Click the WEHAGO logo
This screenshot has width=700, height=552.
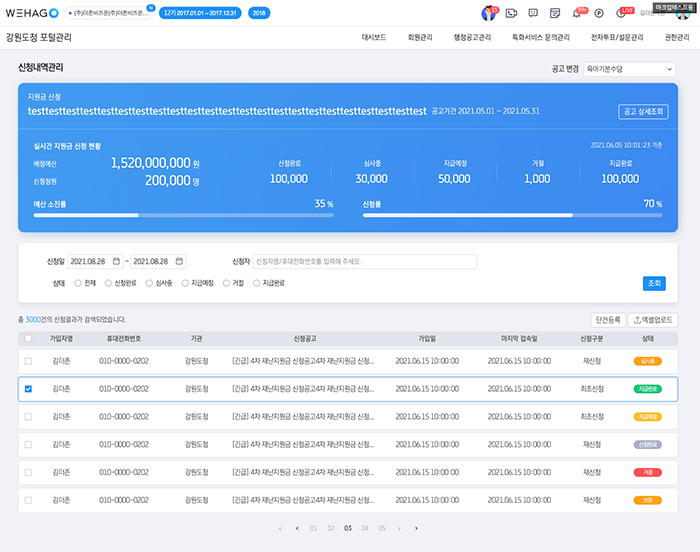(31, 13)
